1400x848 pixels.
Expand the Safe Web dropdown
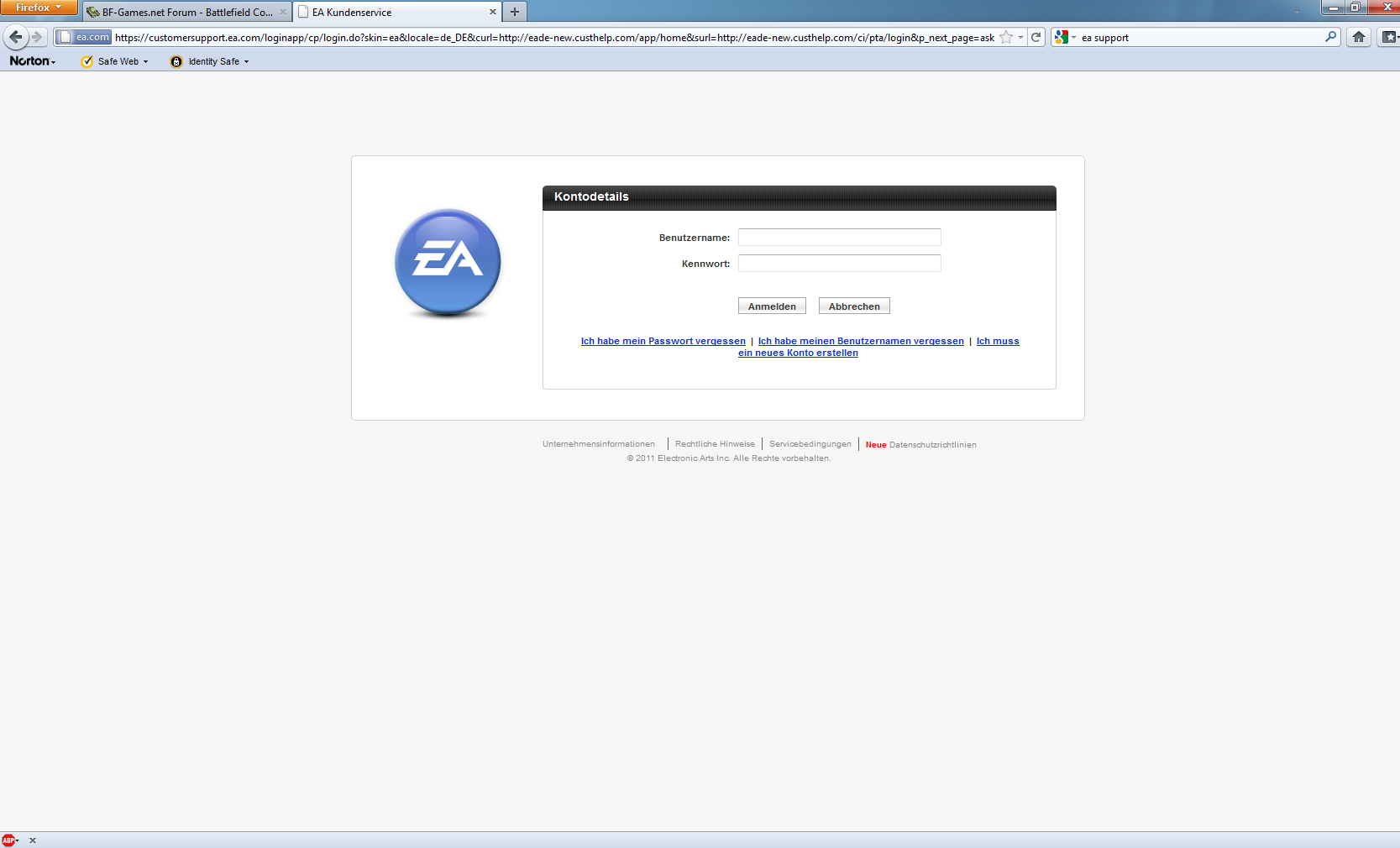pos(145,61)
